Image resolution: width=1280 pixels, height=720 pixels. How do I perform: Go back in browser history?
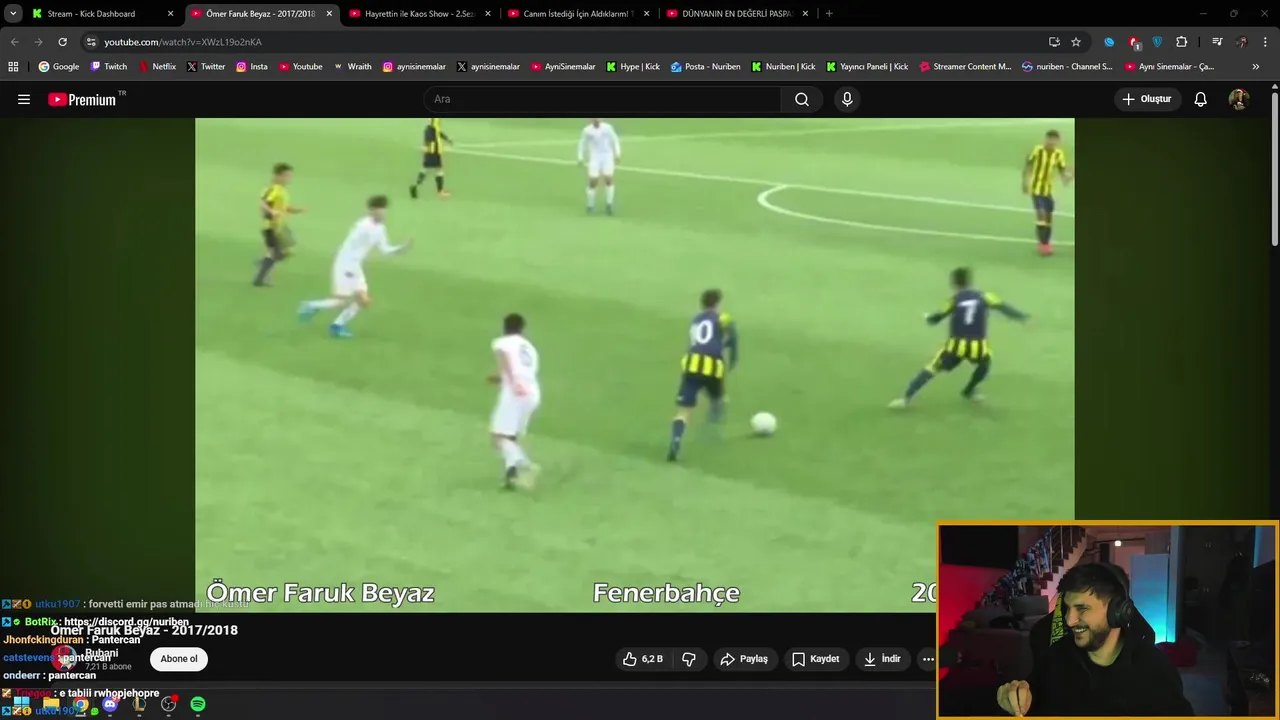click(14, 42)
